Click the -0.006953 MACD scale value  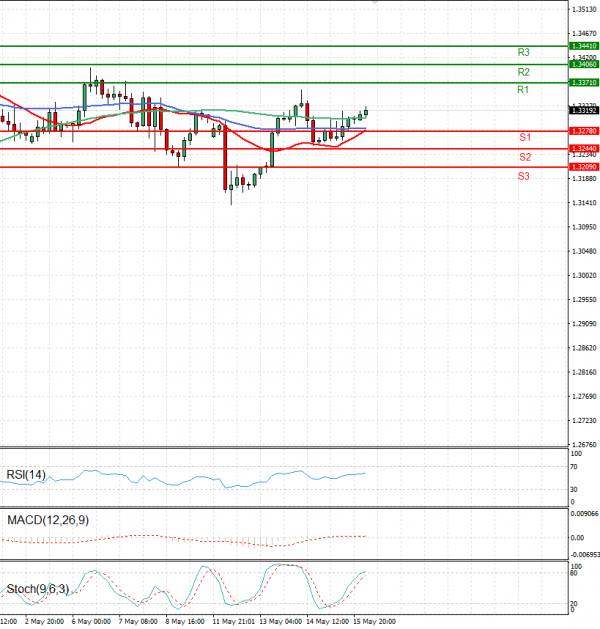click(x=585, y=555)
